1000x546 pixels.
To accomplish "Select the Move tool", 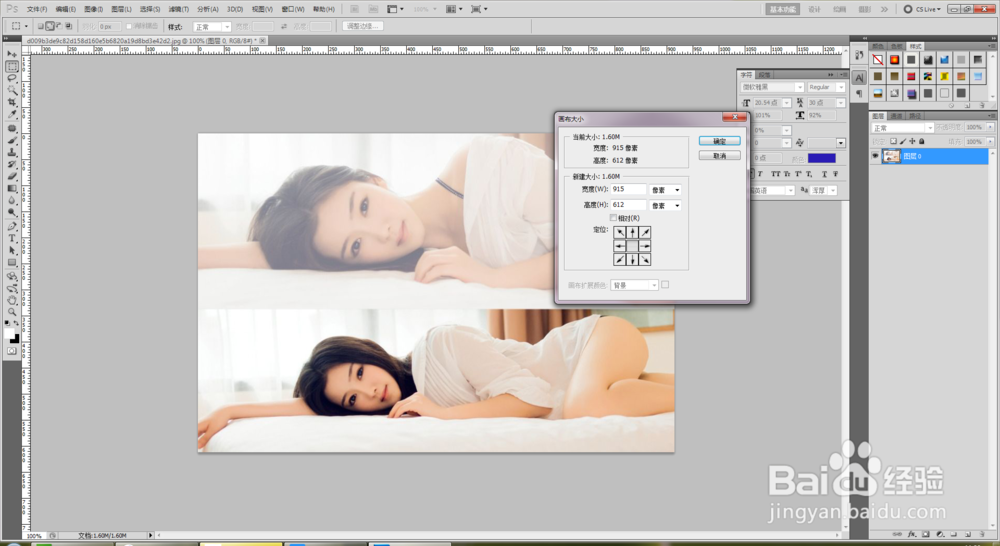I will (x=12, y=54).
